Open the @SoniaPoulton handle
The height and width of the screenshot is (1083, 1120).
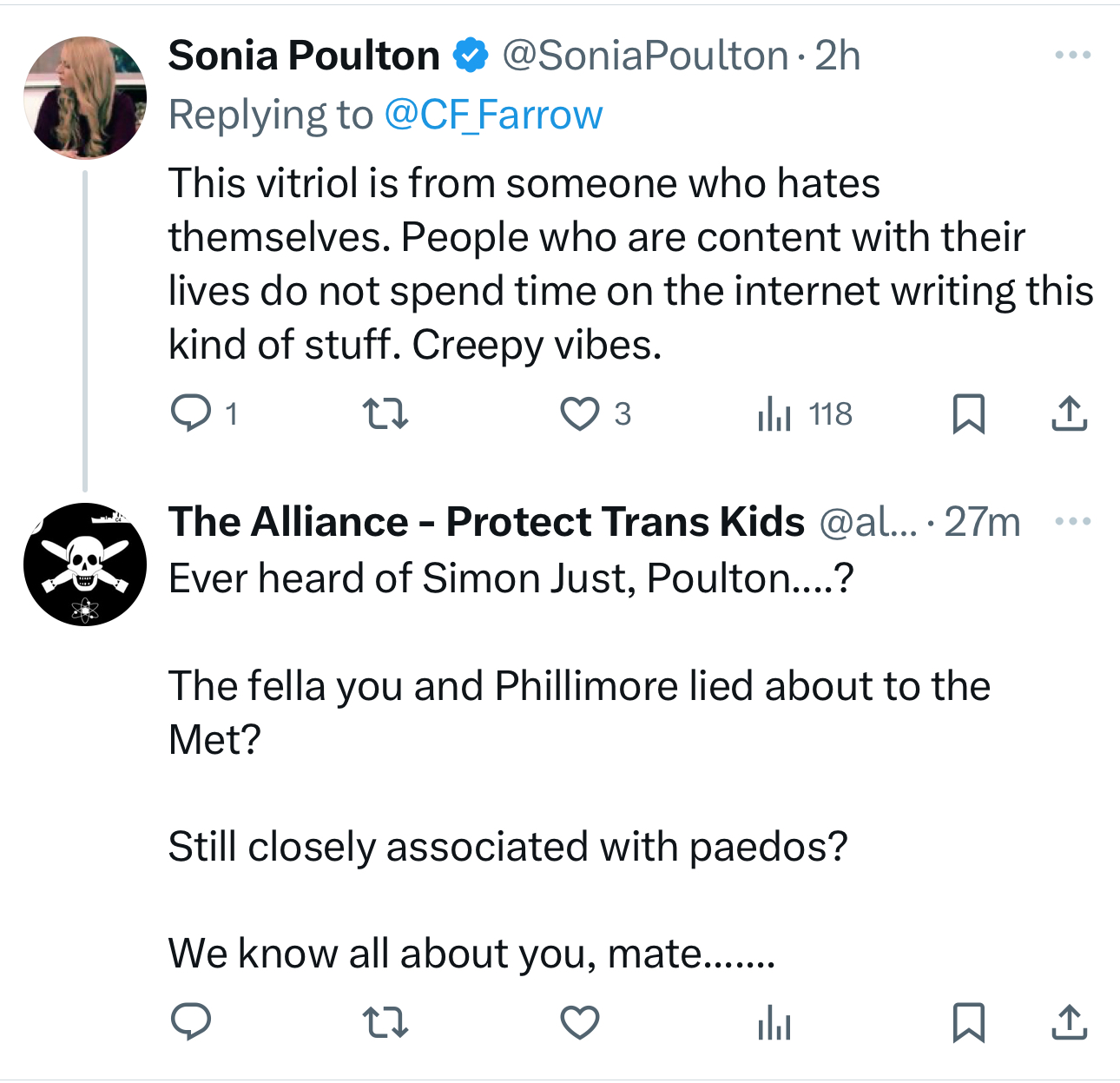[645, 56]
